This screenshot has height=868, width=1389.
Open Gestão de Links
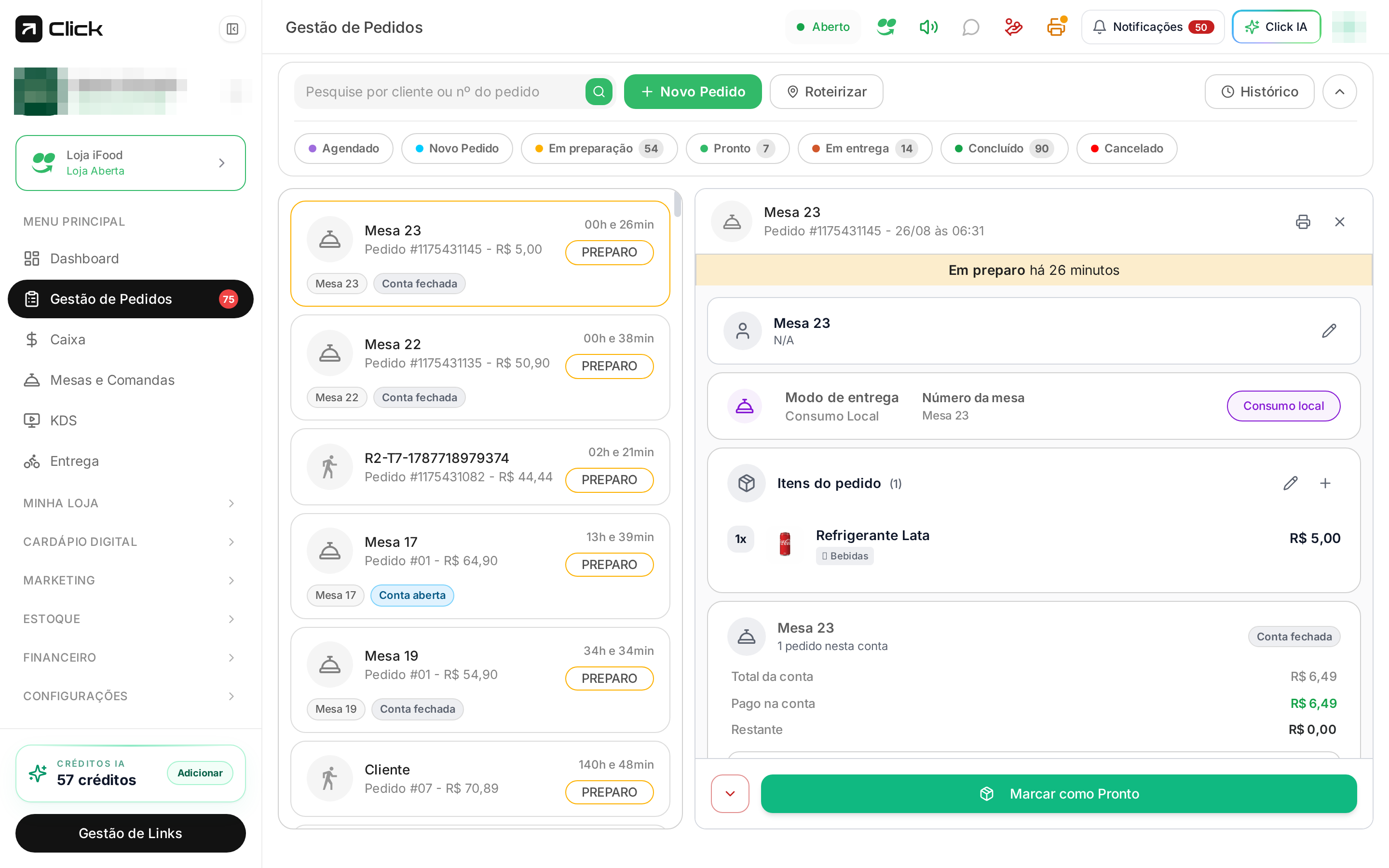(x=130, y=834)
